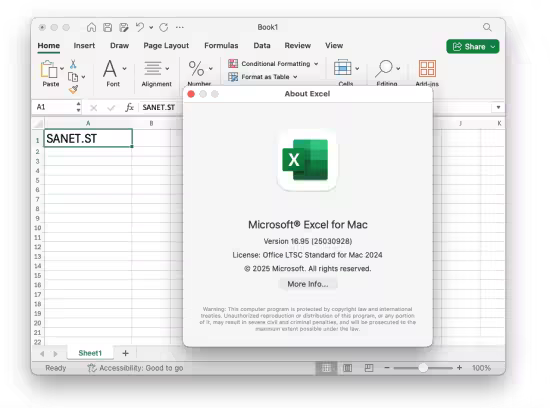This screenshot has width=550, height=408.
Task: Select the Format Painter brush
Action: (73, 89)
